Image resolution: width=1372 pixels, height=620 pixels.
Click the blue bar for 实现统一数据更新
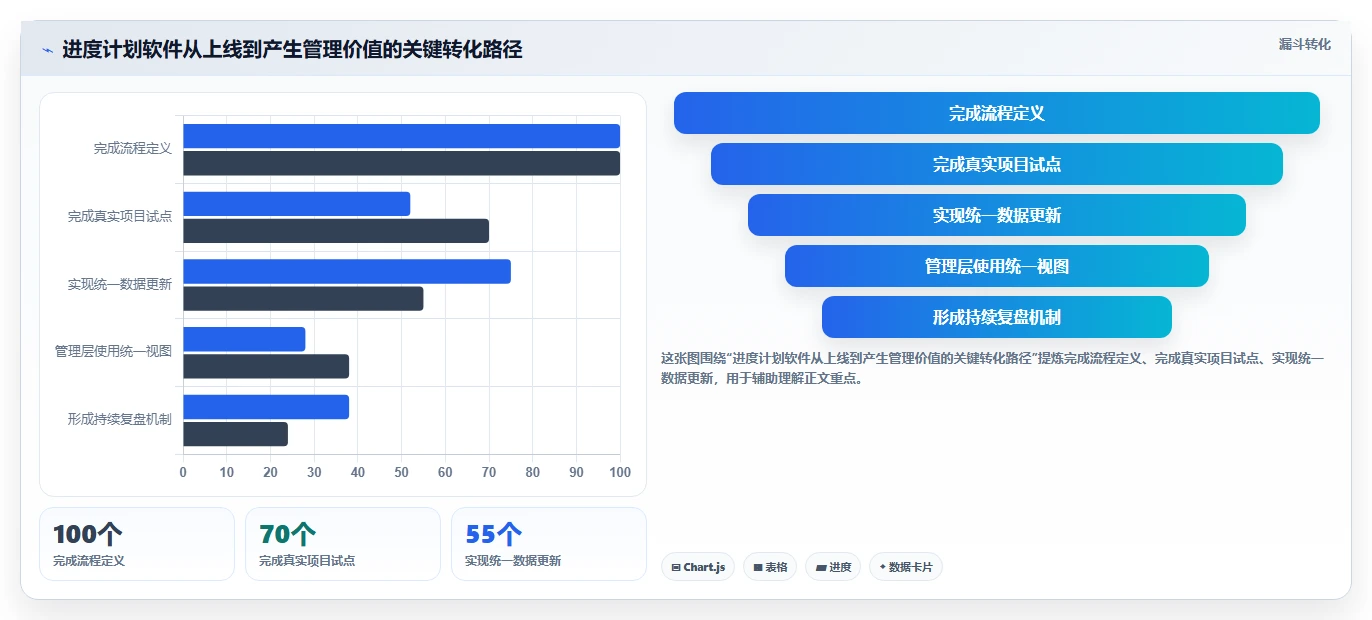click(x=347, y=271)
